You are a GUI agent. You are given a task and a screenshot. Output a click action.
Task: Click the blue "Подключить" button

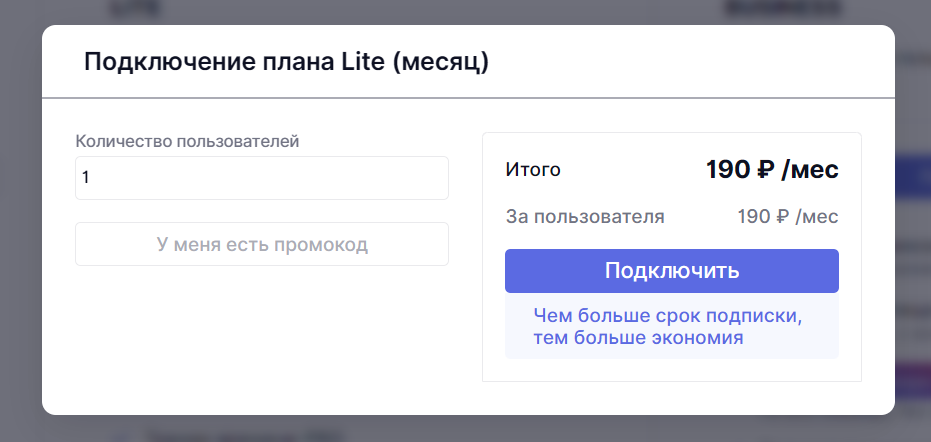click(x=671, y=271)
